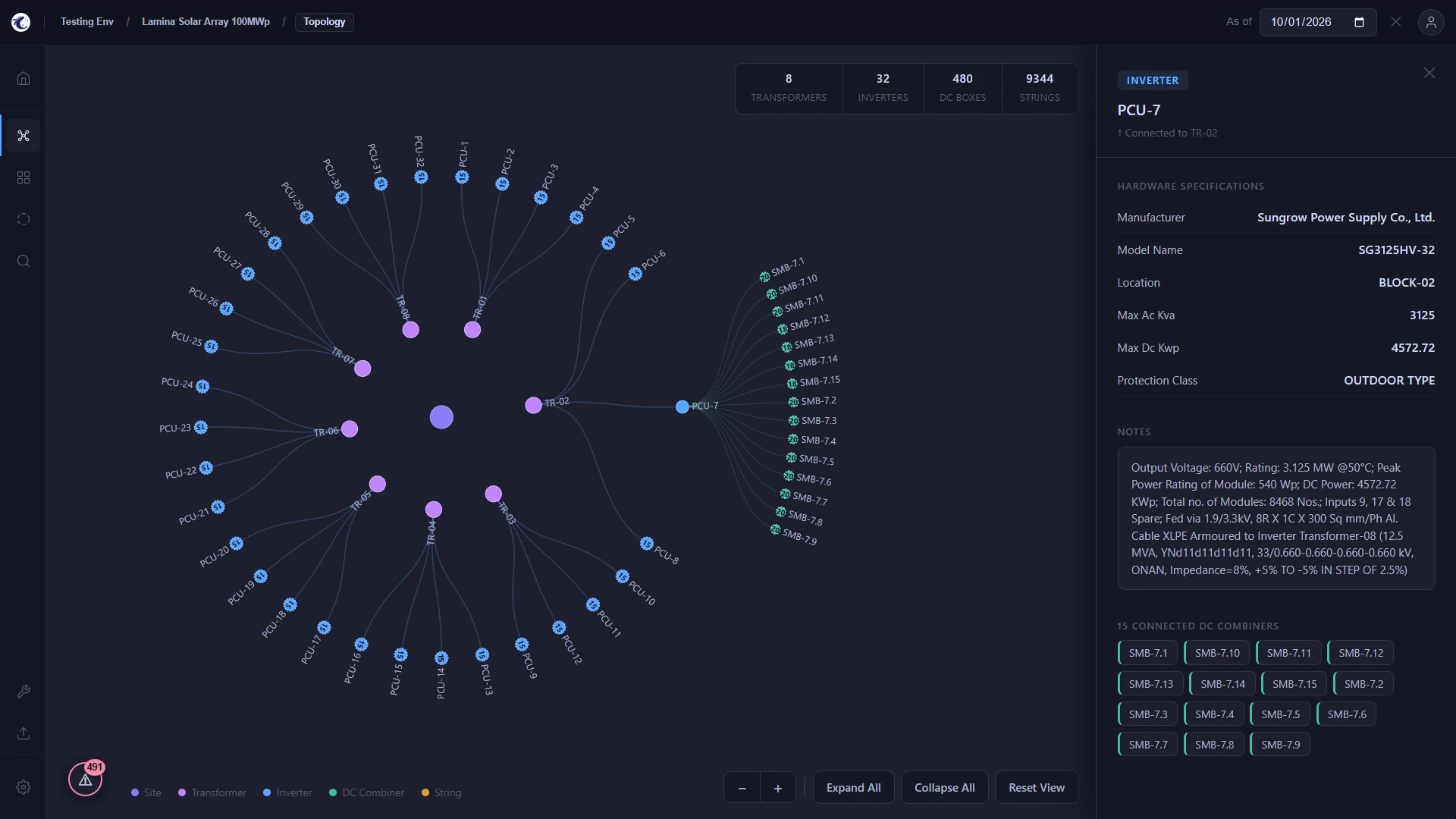Open the grid dashboard sidebar icon
Viewport: 1456px width, 819px height.
(x=24, y=177)
